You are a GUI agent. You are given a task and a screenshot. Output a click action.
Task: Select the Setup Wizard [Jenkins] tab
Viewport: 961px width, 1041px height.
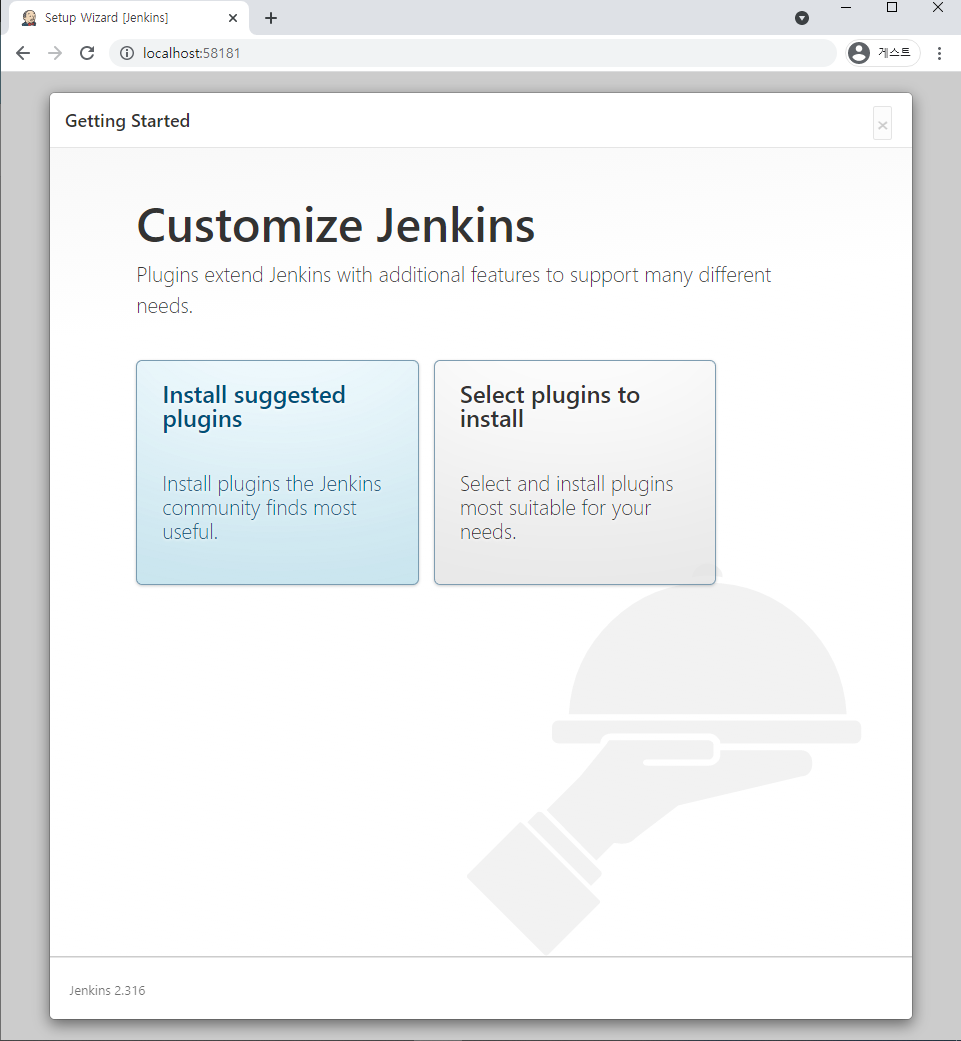point(129,18)
